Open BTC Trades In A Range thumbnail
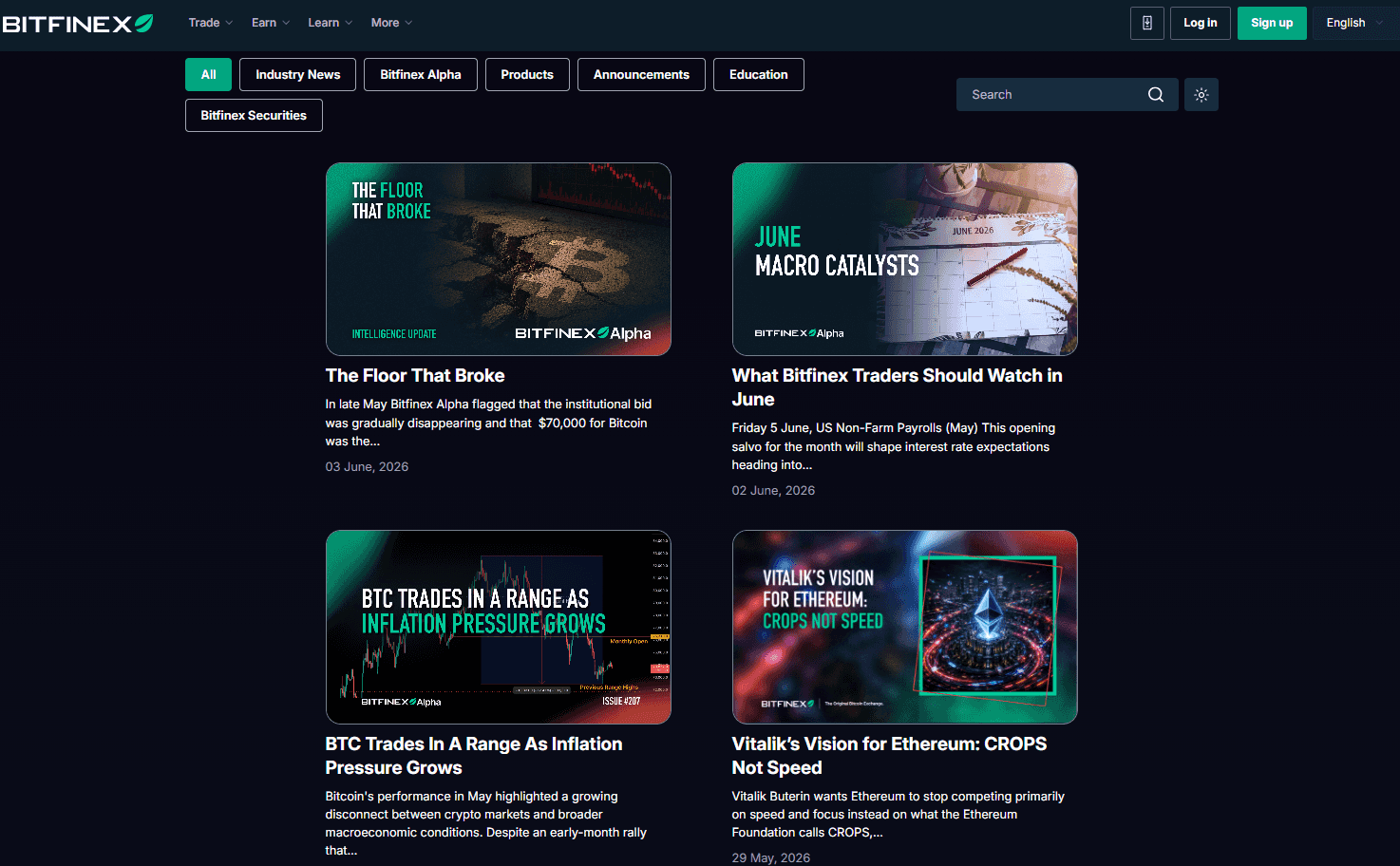1400x866 pixels. [x=499, y=628]
